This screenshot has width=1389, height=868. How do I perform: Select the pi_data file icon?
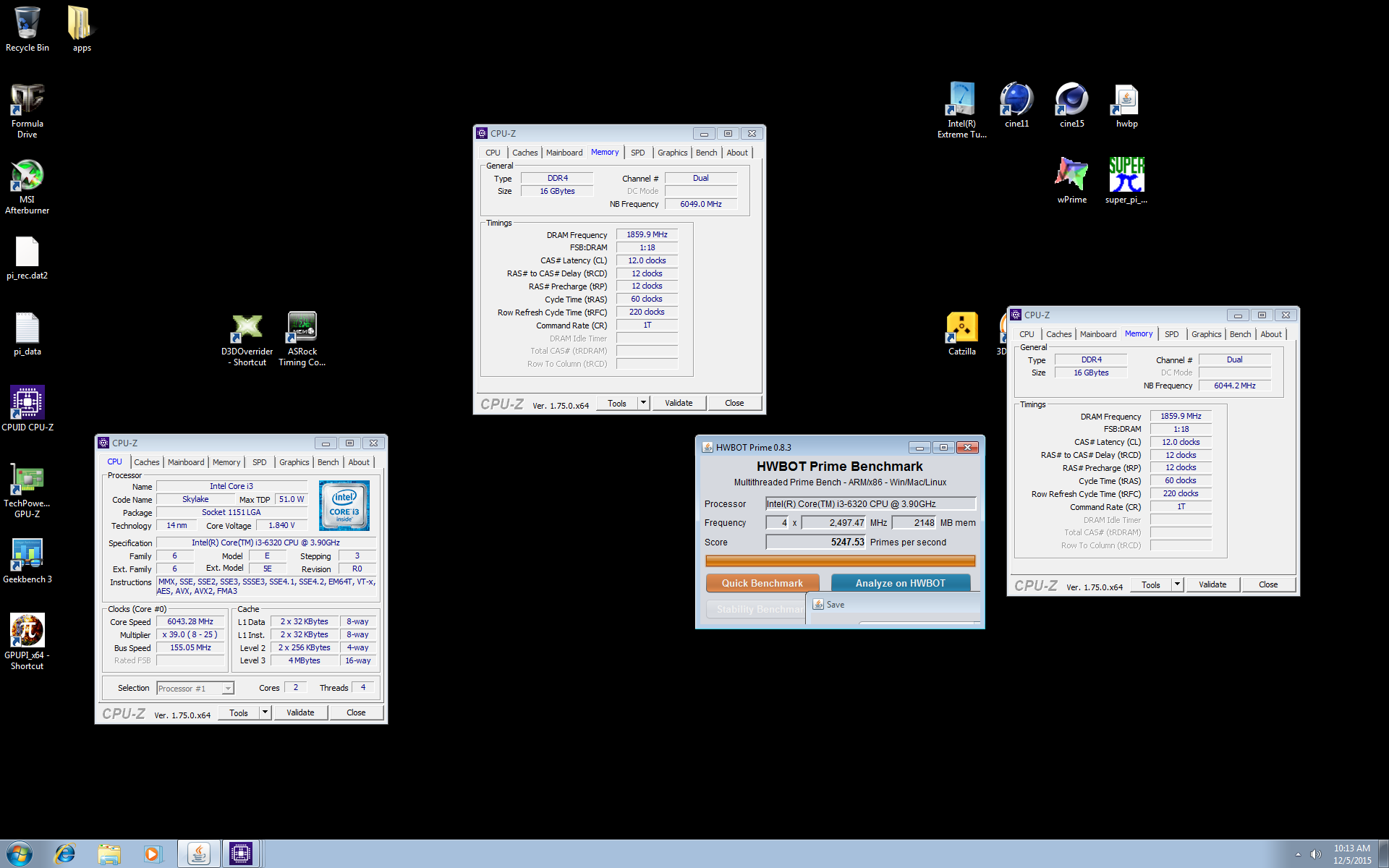(x=27, y=334)
